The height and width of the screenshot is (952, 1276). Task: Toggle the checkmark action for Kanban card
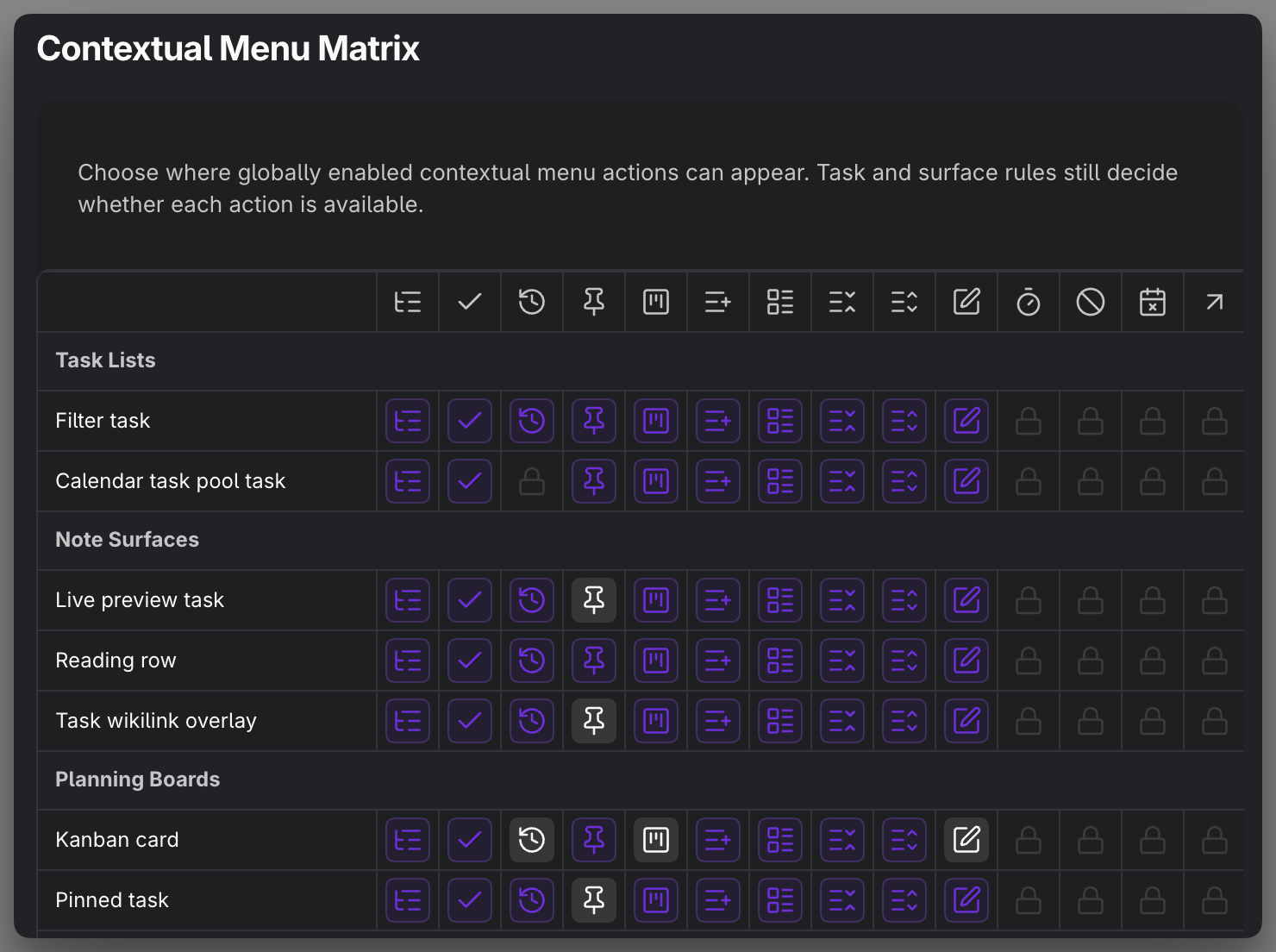pos(470,840)
